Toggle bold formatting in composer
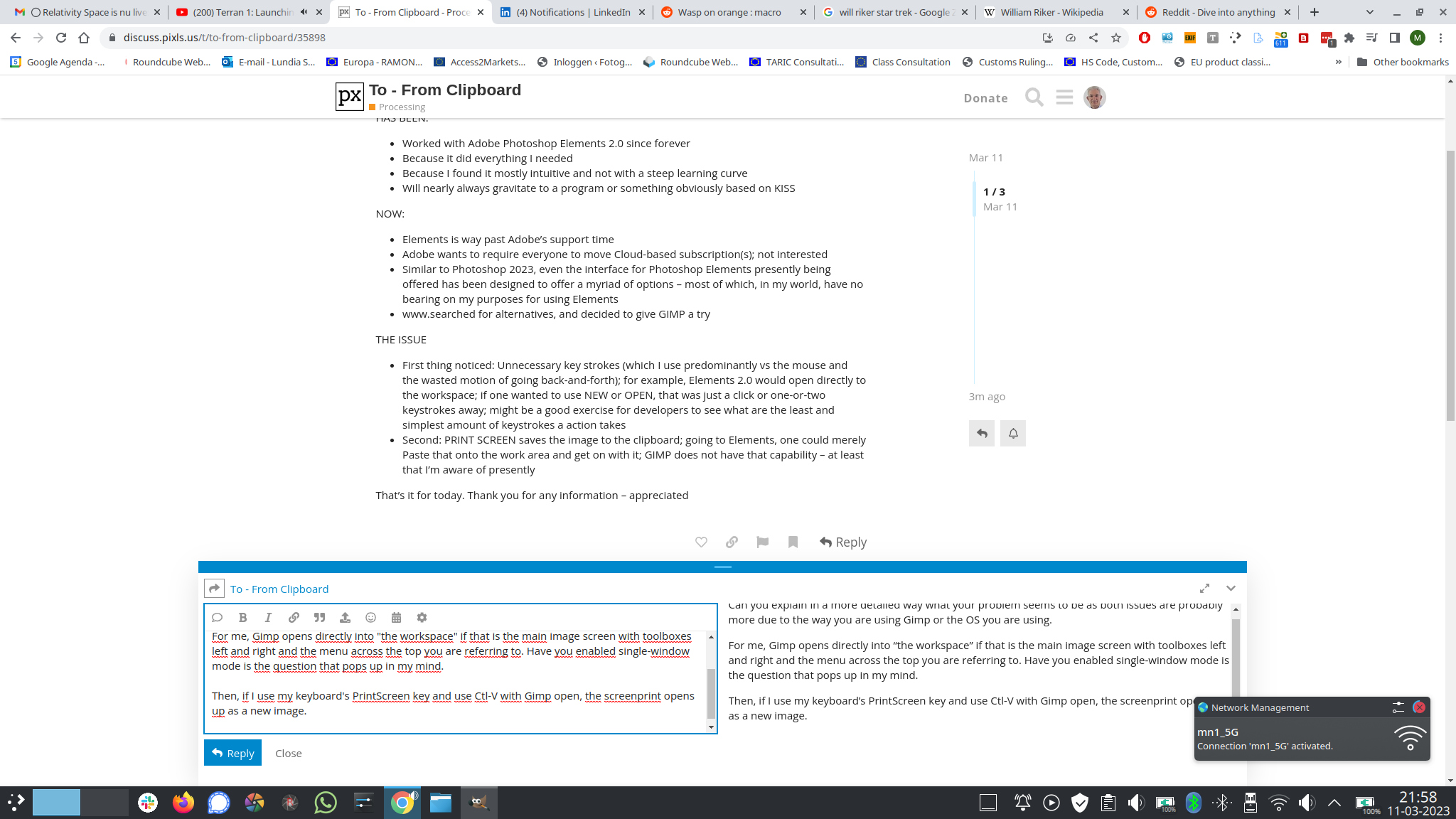 (242, 617)
